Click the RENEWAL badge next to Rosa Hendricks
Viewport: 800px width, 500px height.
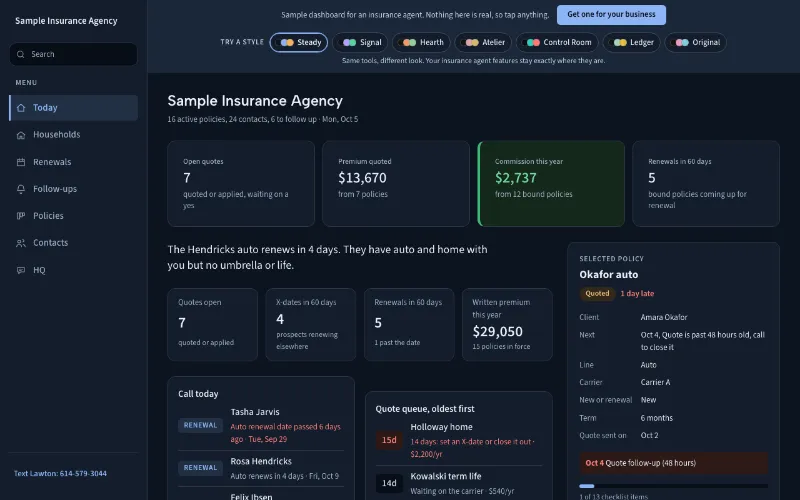200,468
